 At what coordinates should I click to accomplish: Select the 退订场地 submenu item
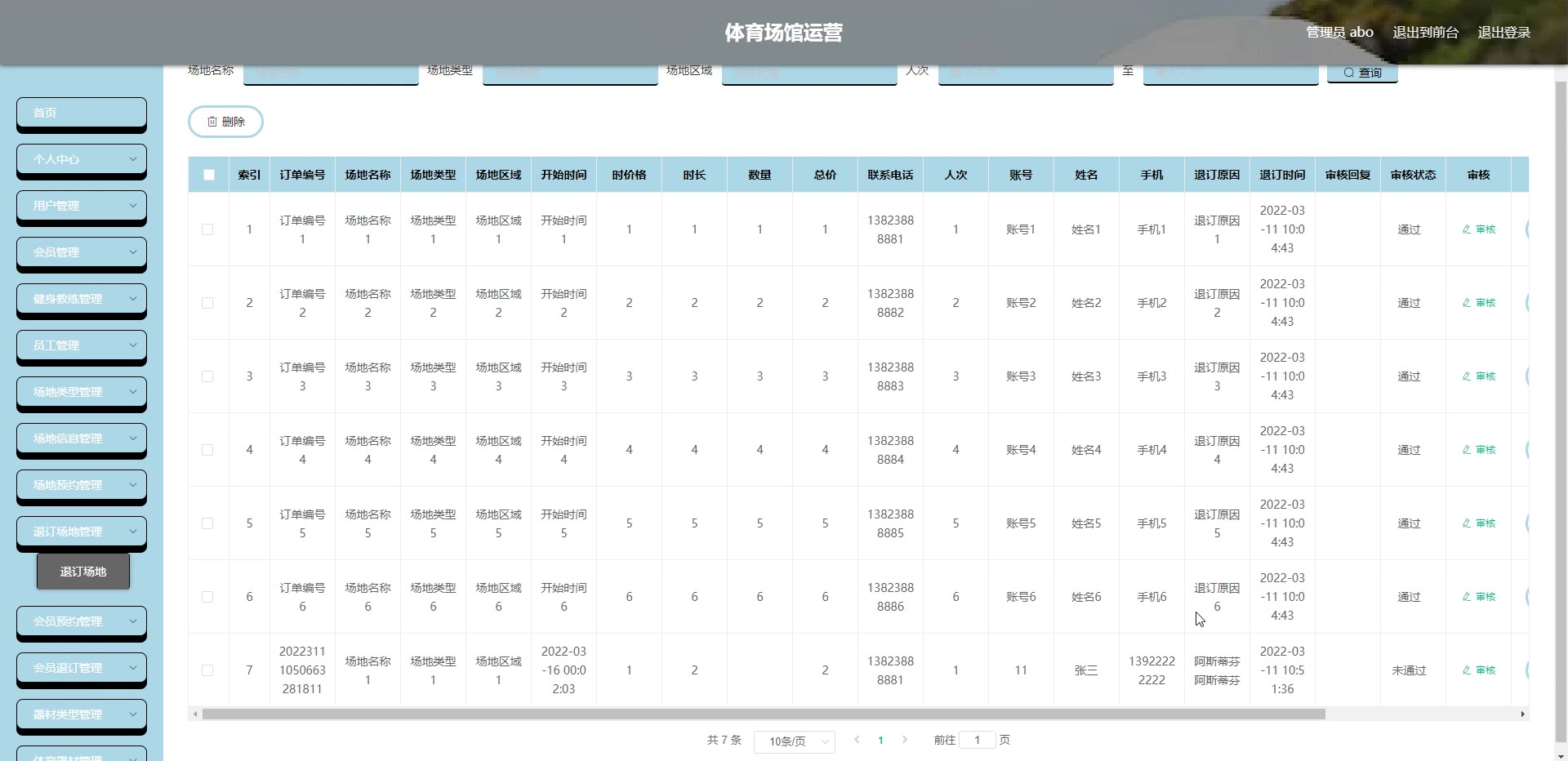click(83, 572)
